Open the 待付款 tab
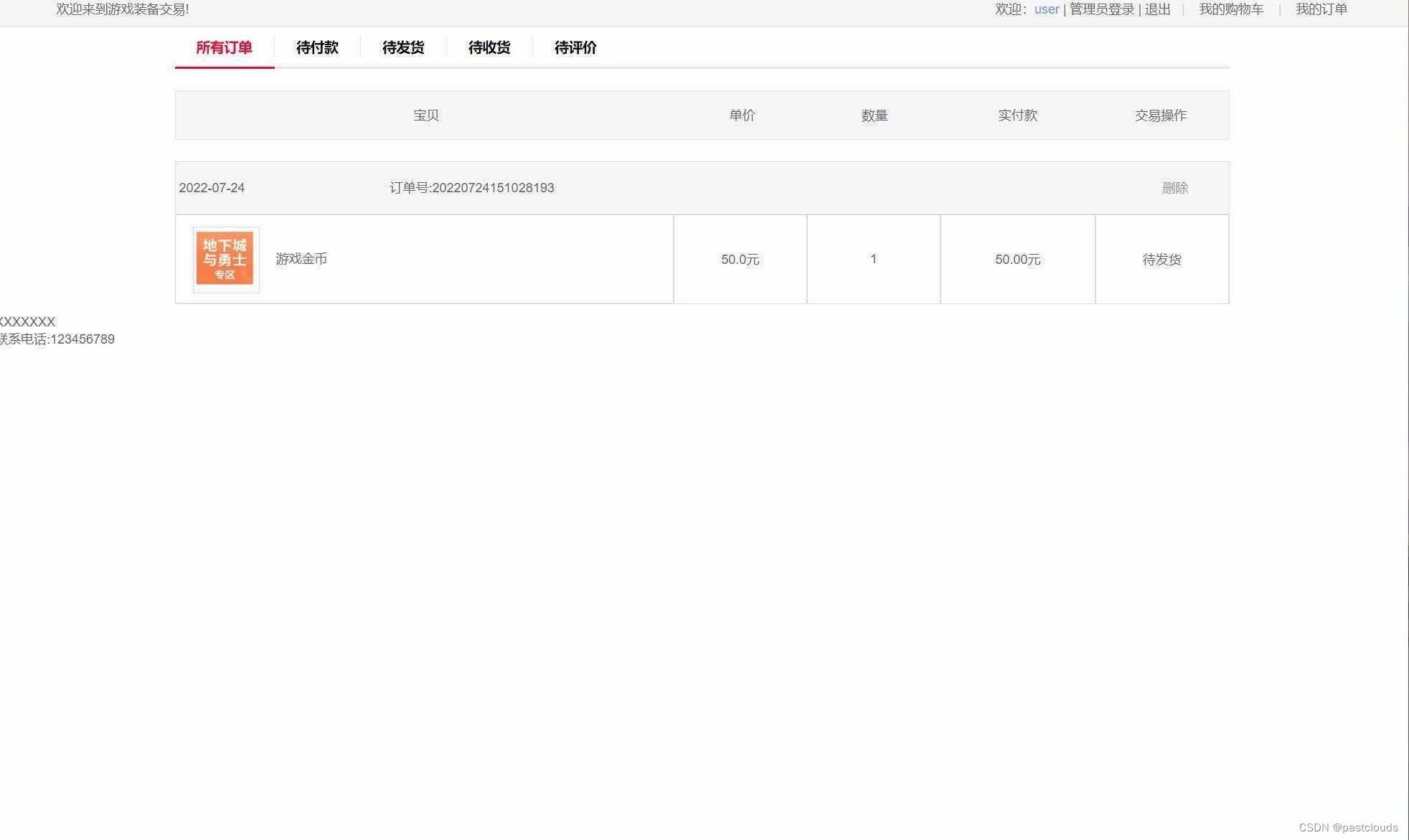Viewport: 1409px width, 840px height. tap(316, 47)
